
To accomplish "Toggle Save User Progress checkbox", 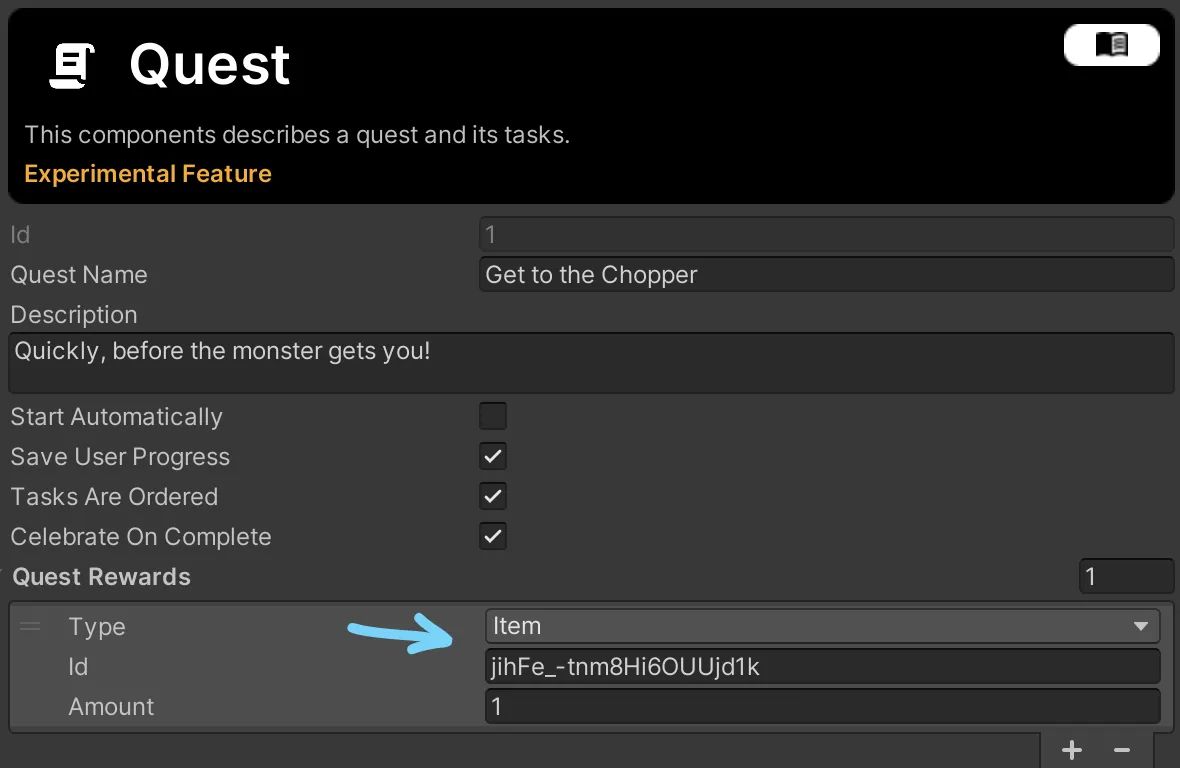I will coord(493,456).
